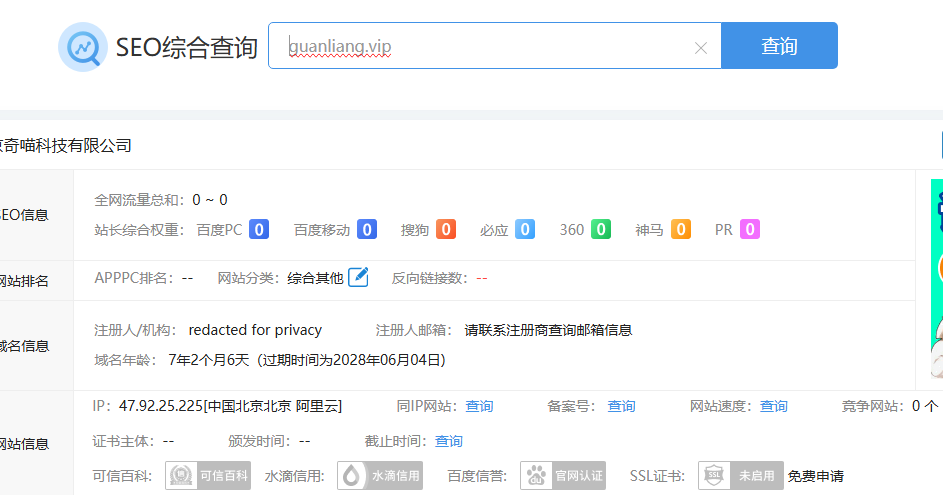Image resolution: width=943 pixels, height=495 pixels.
Task: Click the APPPC排名 label
Action: click(134, 278)
